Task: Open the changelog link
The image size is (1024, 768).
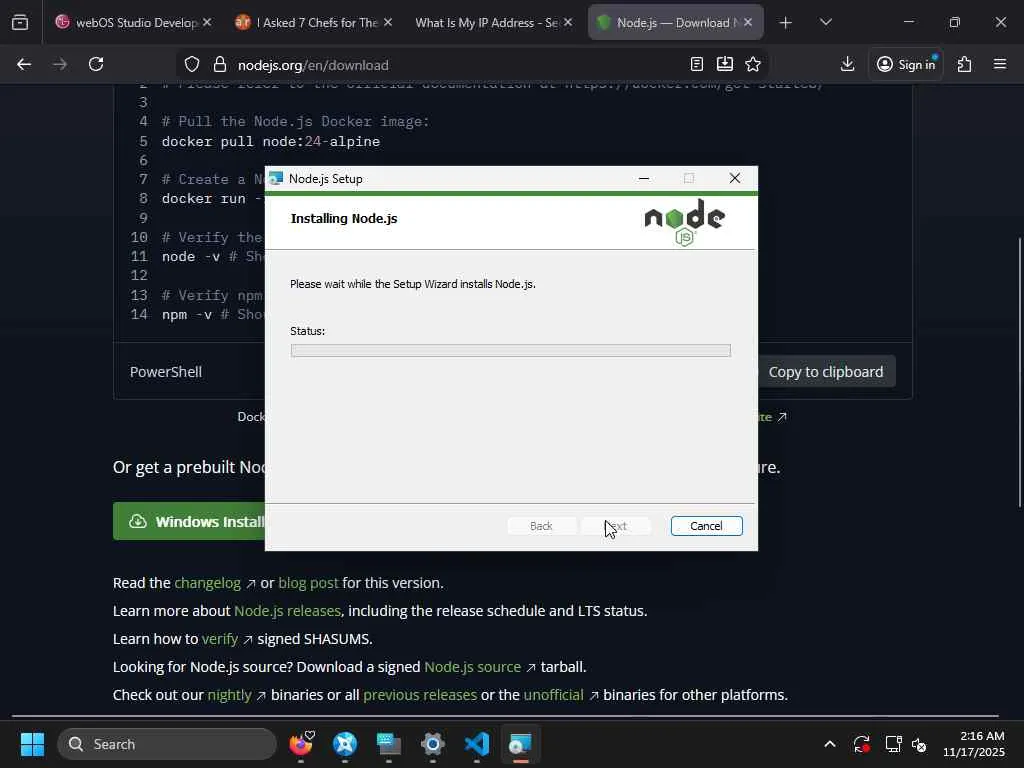Action: 208,583
